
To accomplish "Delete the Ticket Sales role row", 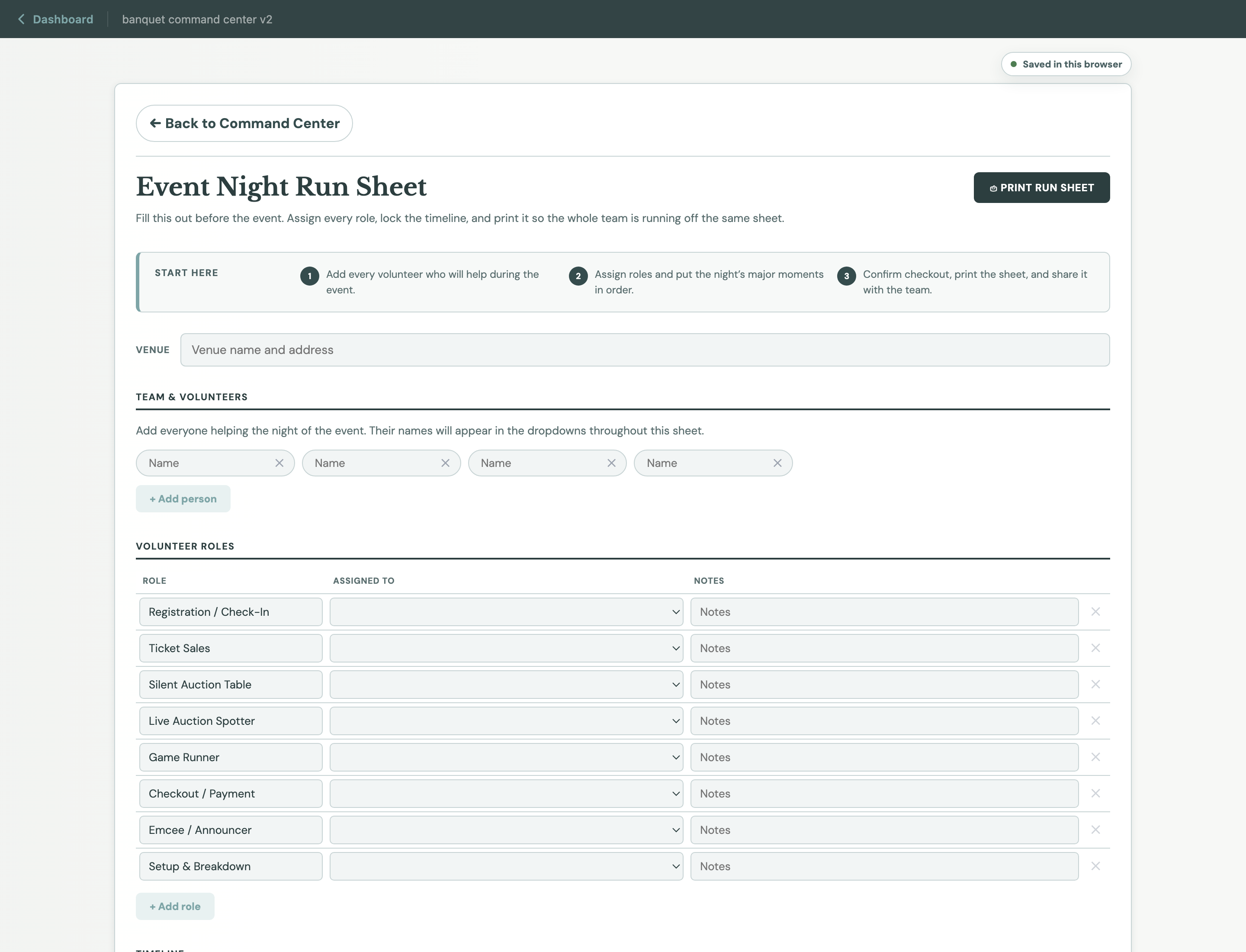I will (x=1095, y=648).
